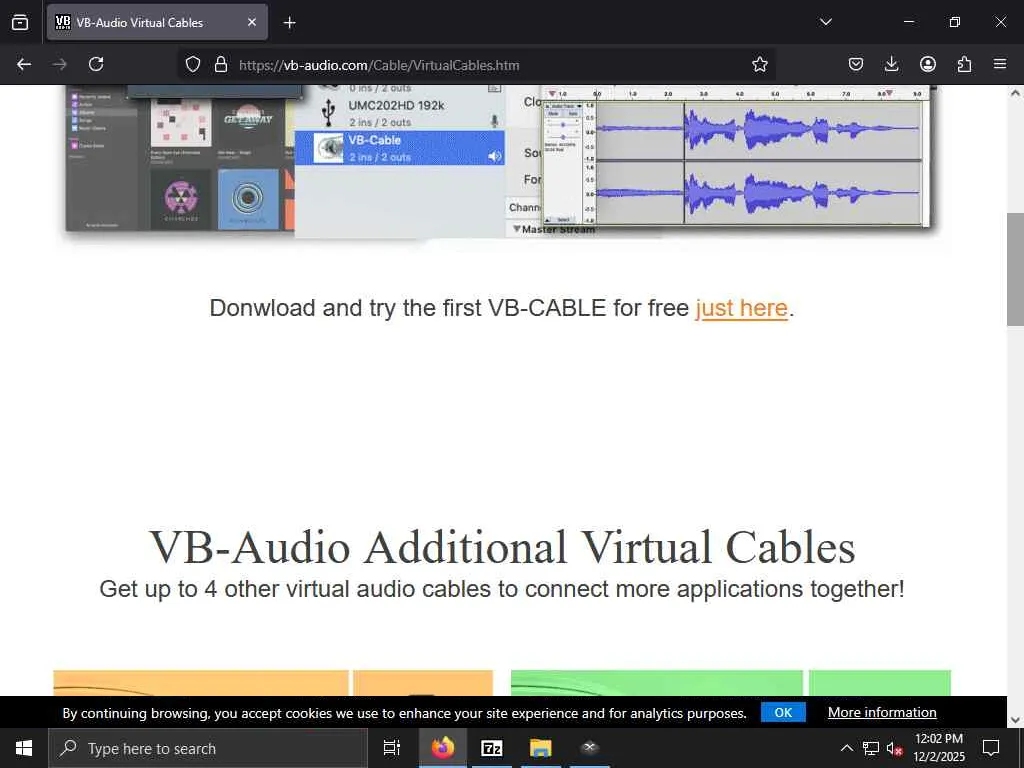This screenshot has width=1024, height=768.
Task: Save page to Pocket
Action: coord(856,64)
